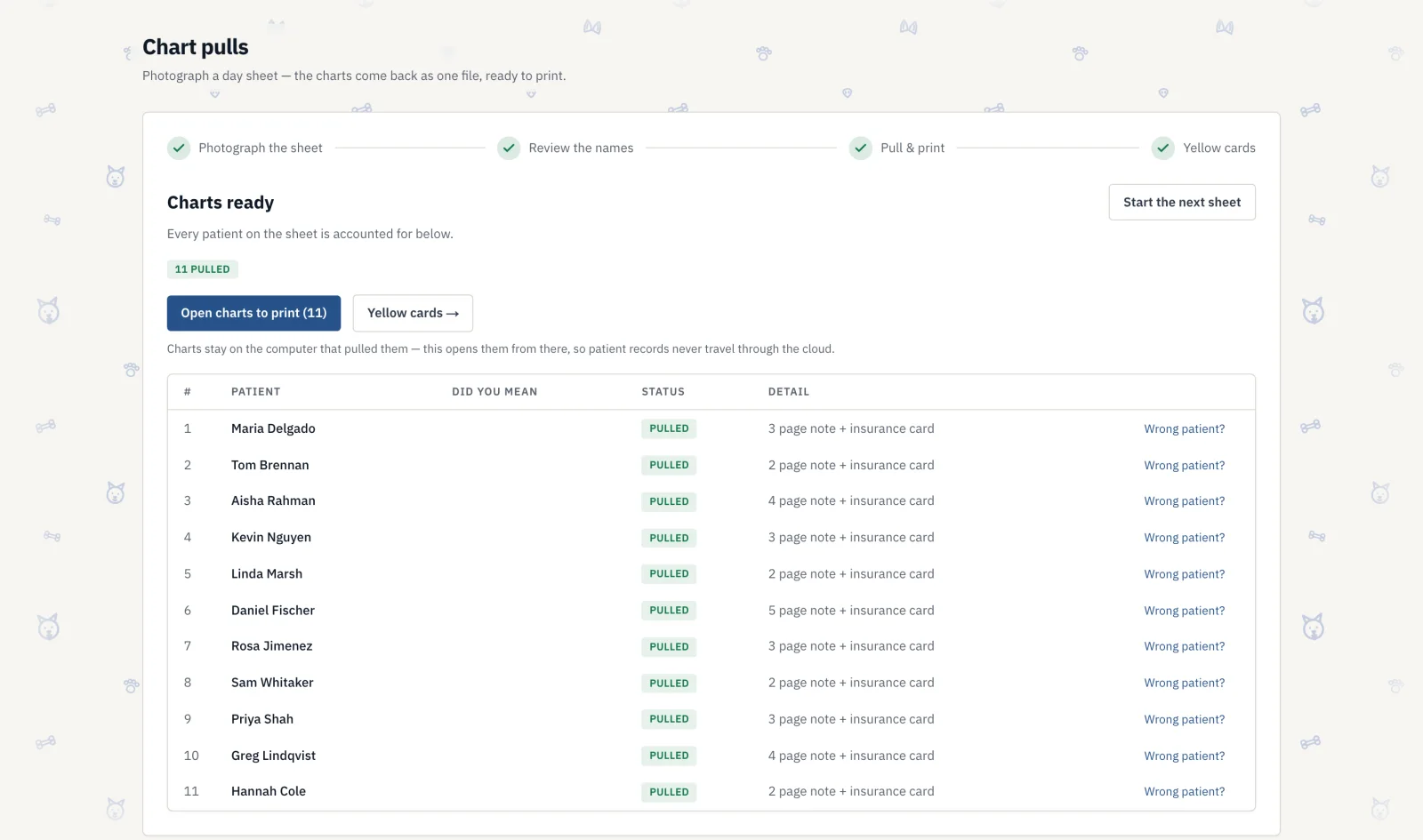Select patient name Tom Brennan
The height and width of the screenshot is (840, 1423).
pos(269,465)
